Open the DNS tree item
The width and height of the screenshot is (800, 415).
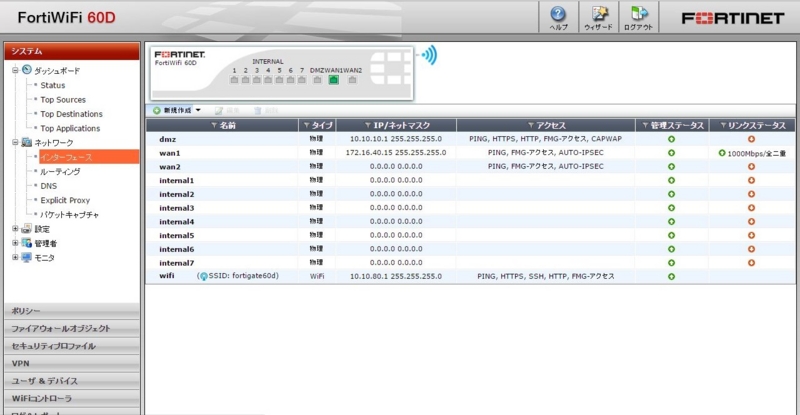point(48,186)
